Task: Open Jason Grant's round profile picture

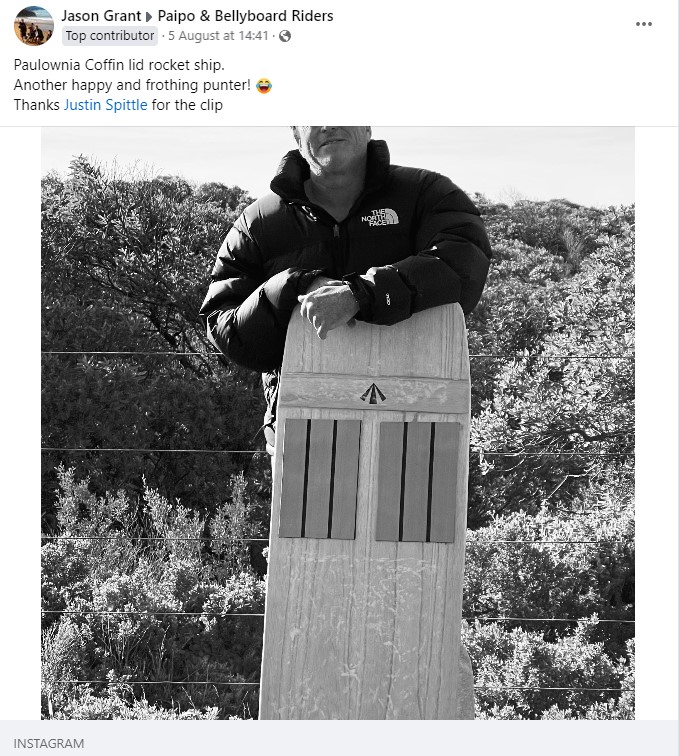Action: pos(34,26)
